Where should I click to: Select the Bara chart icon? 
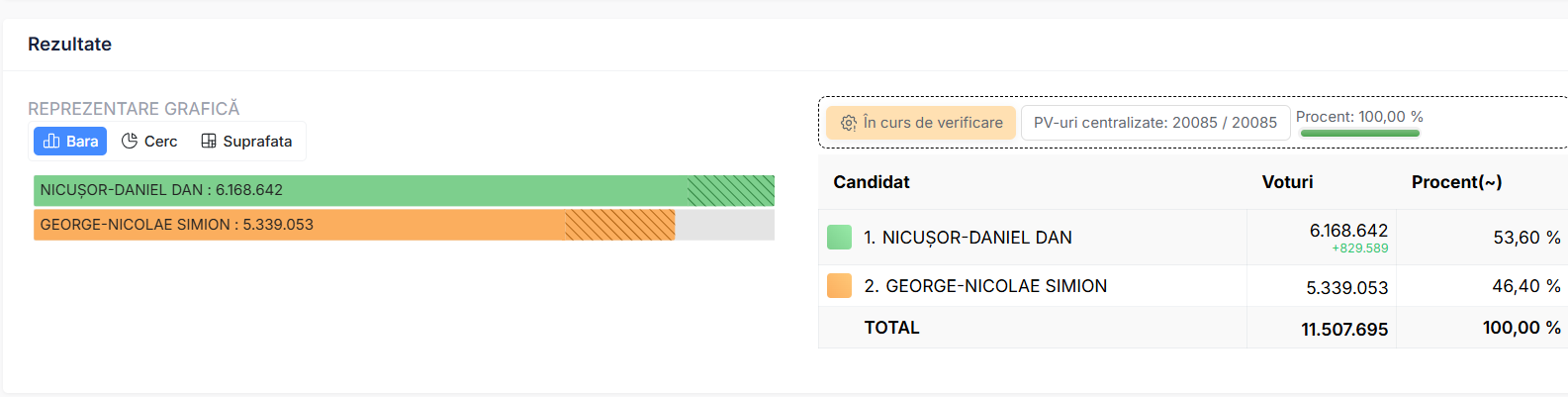point(51,142)
